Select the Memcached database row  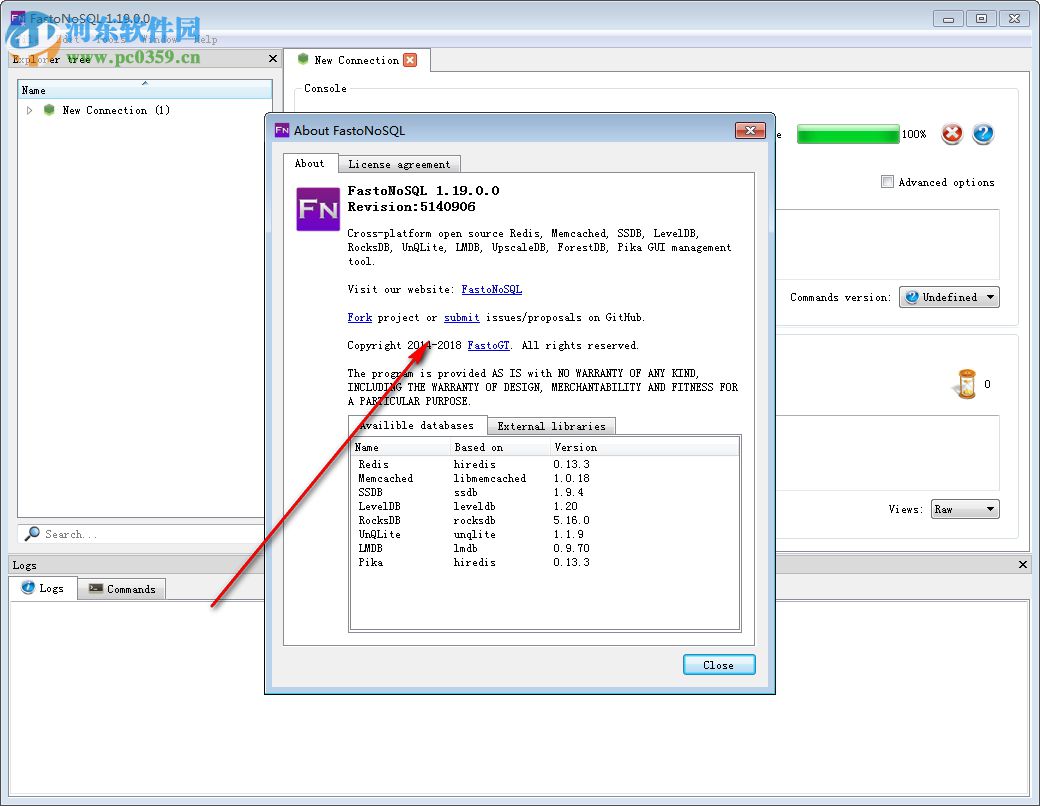[544, 478]
